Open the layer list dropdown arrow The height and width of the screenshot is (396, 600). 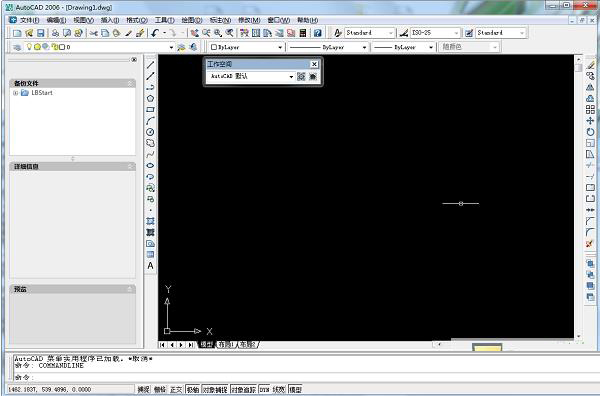171,47
